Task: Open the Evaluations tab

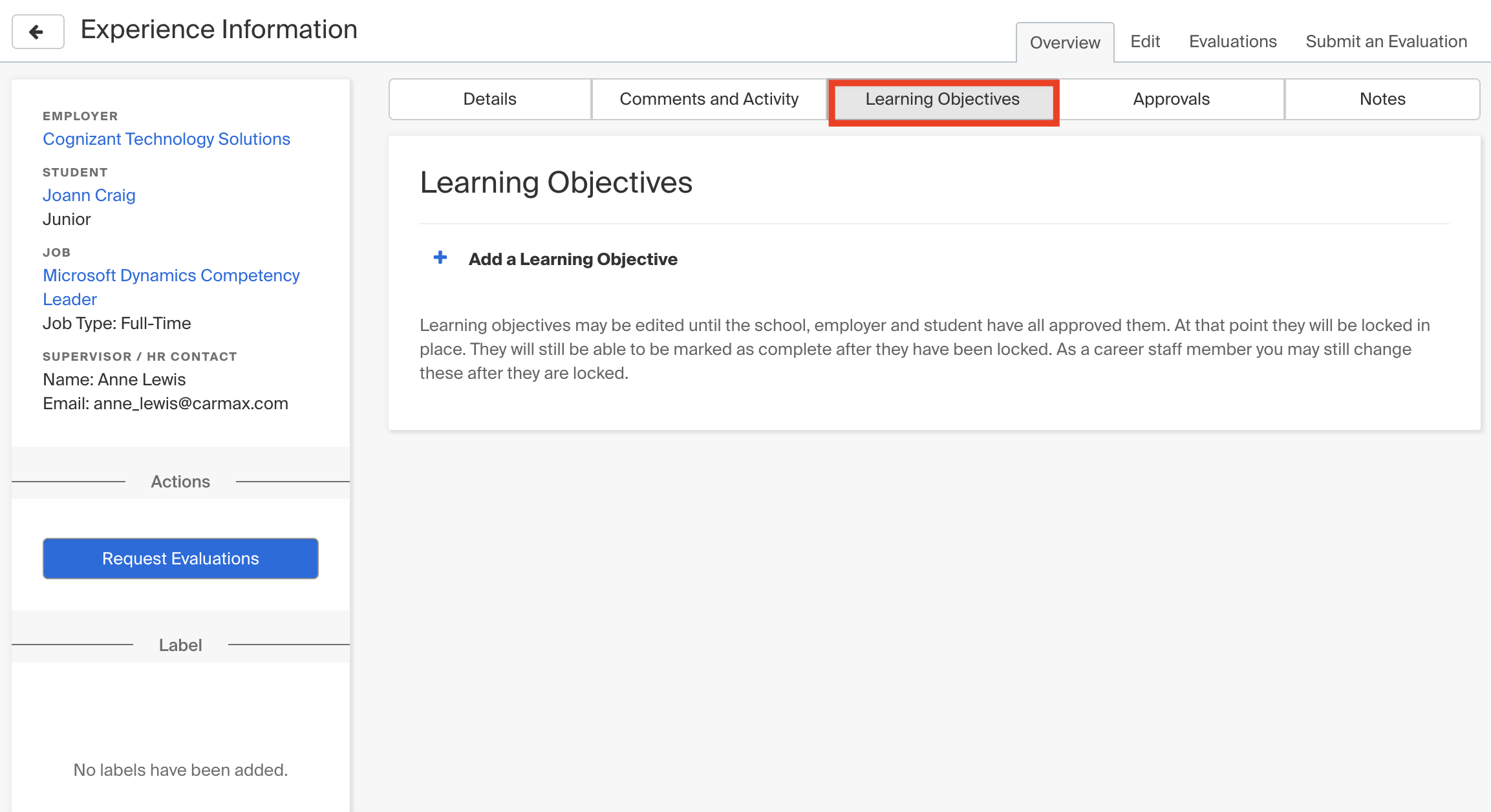Action: click(1232, 41)
